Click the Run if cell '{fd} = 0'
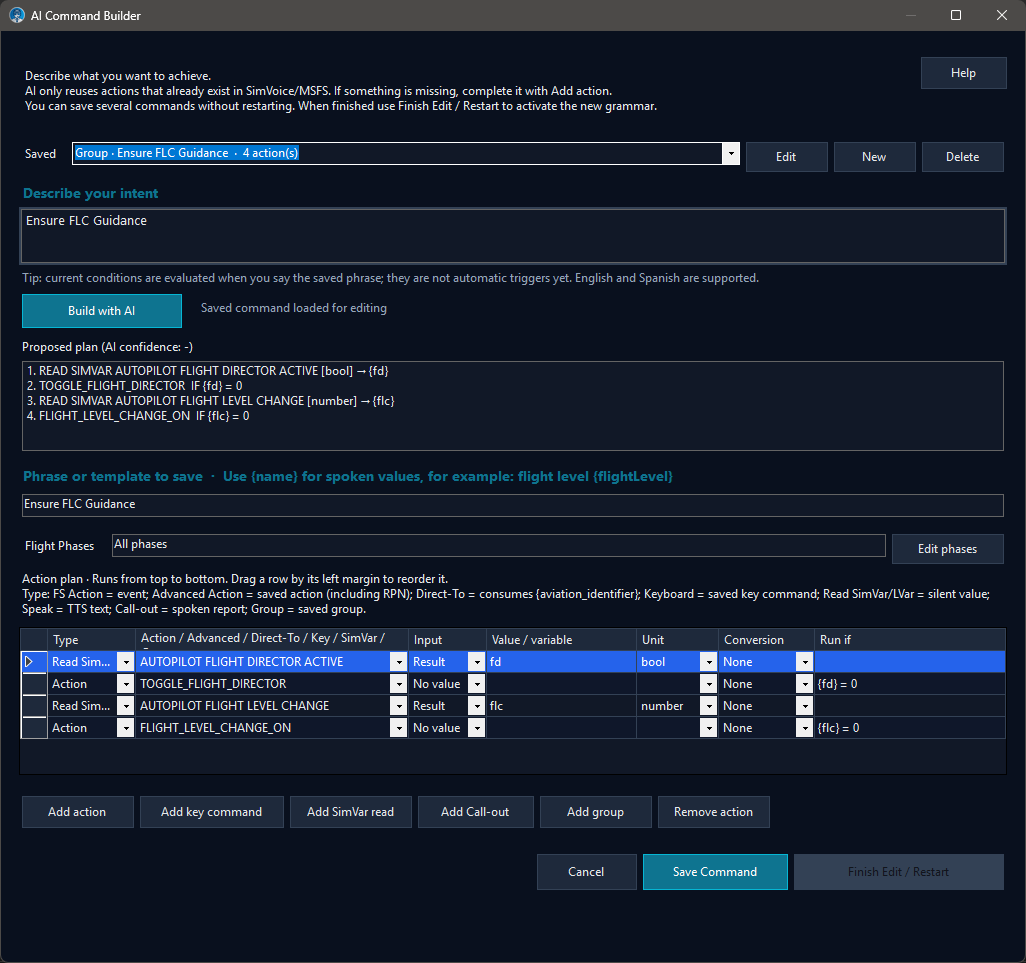 [910, 684]
